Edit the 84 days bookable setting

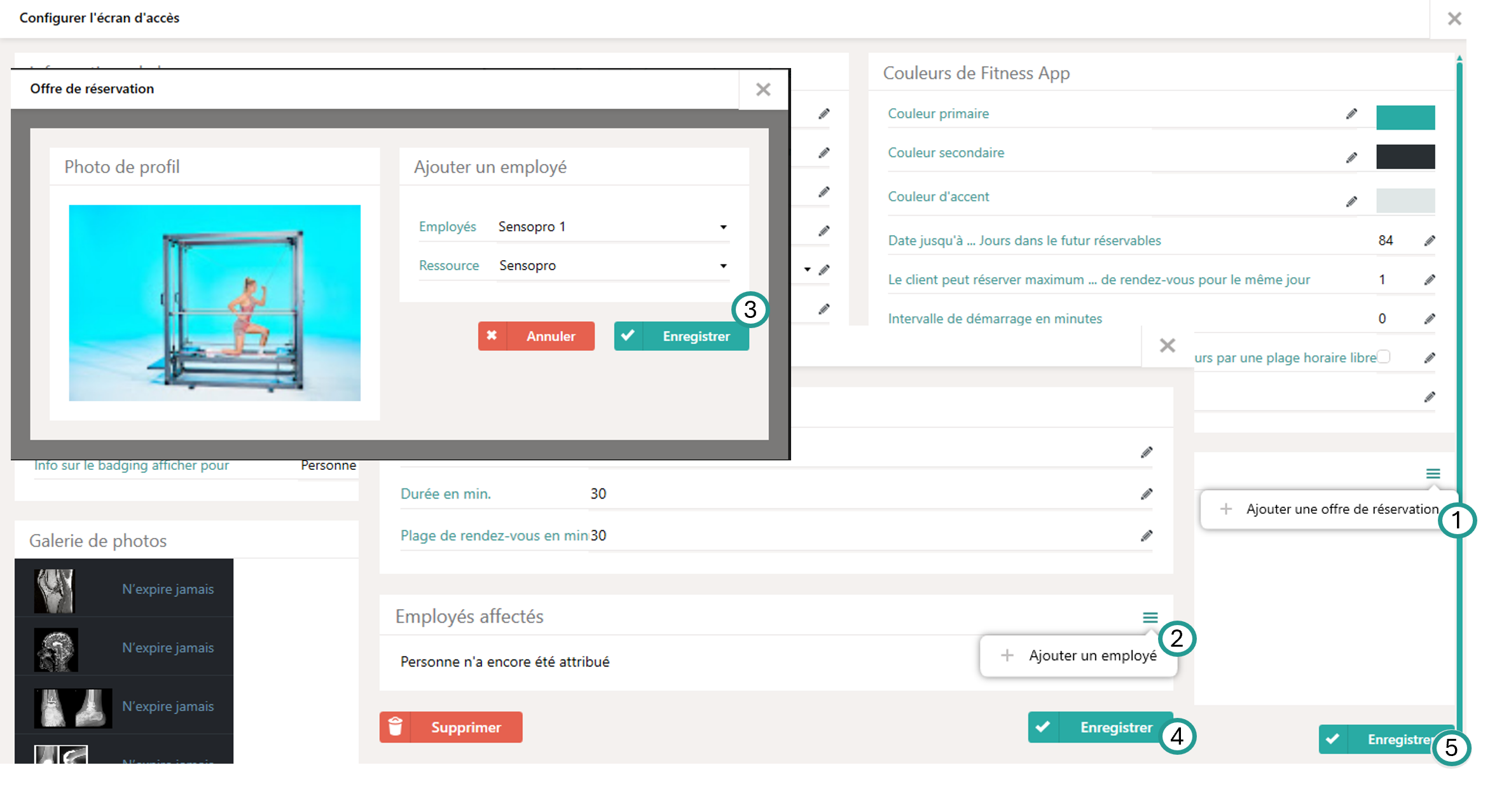tap(1430, 241)
